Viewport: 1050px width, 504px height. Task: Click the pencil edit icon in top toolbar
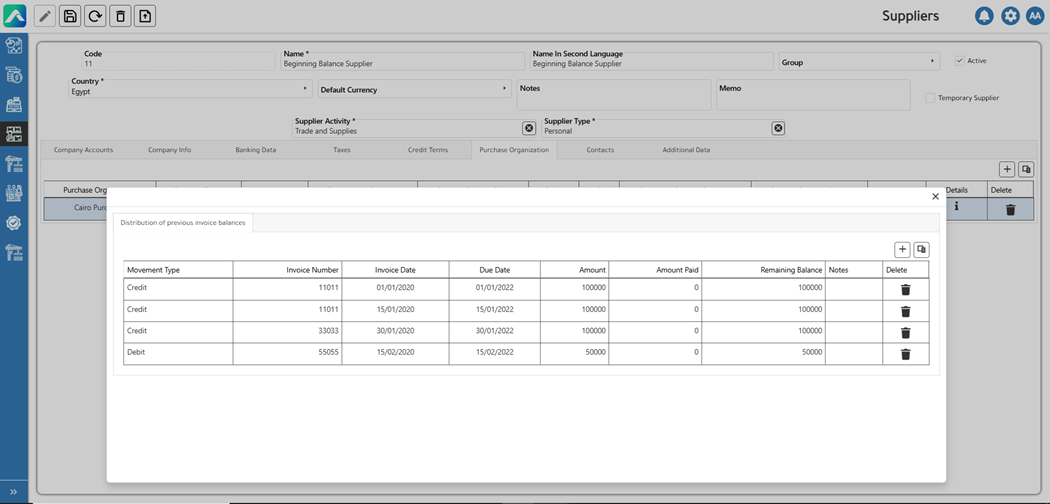tap(45, 16)
